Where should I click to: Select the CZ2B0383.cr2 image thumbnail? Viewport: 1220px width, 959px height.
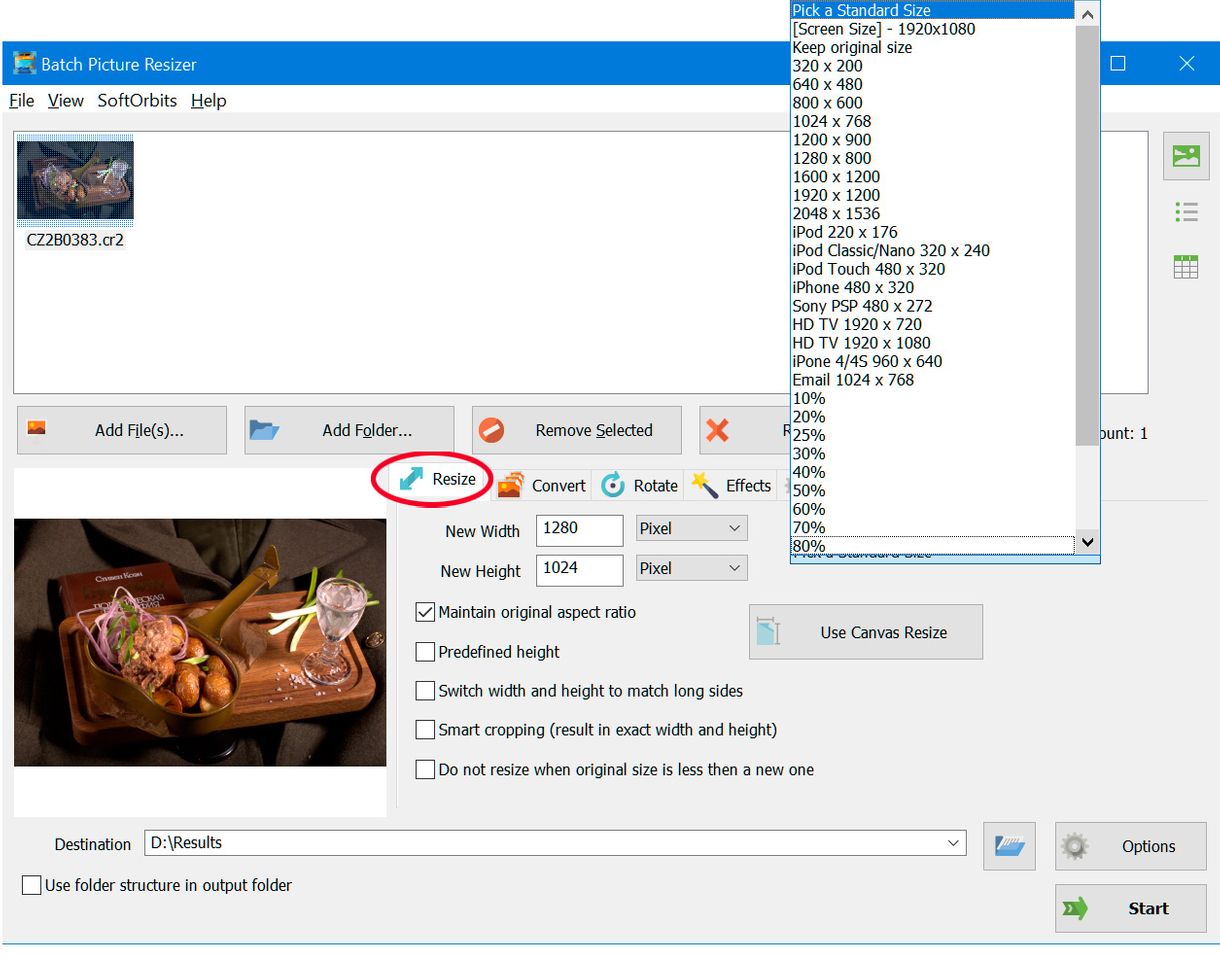pos(75,182)
